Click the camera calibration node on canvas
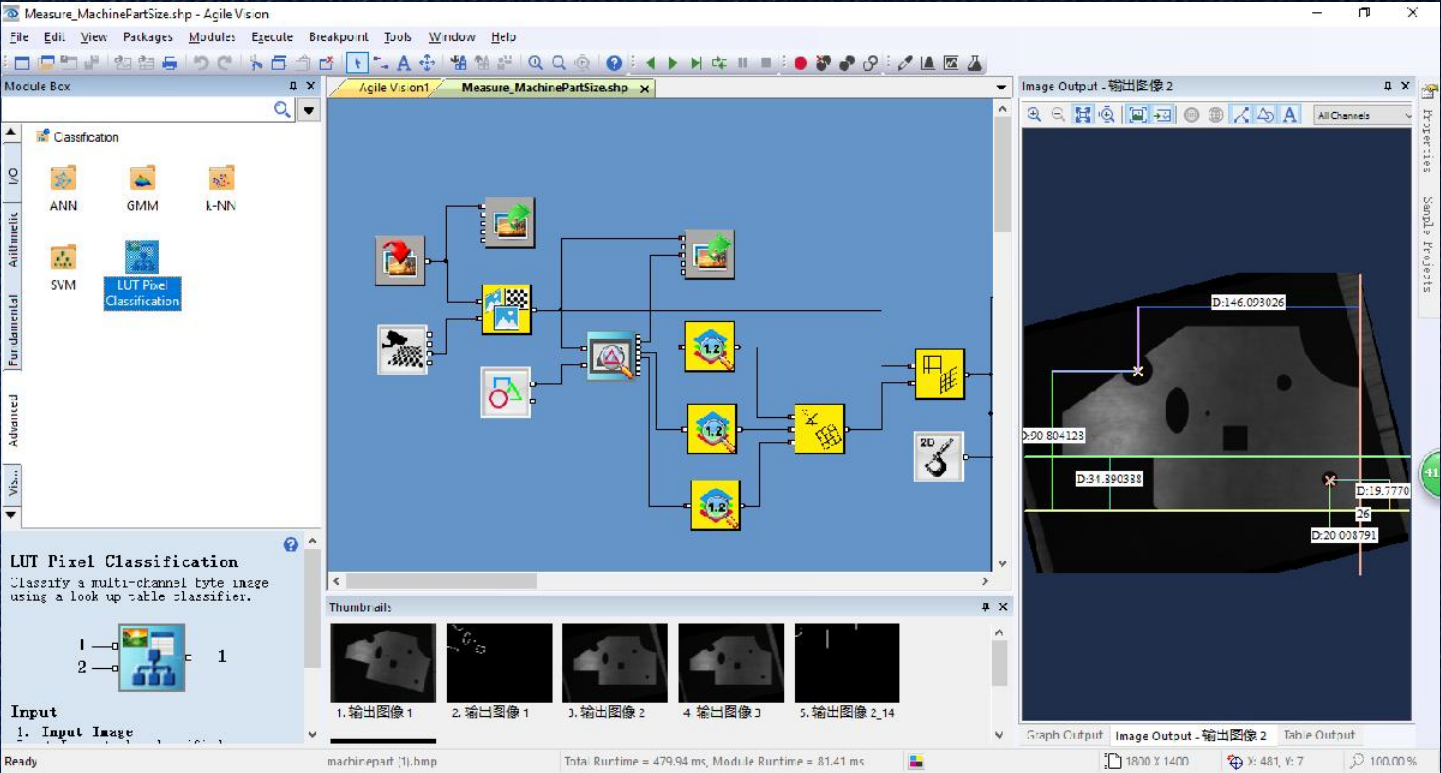 (403, 349)
